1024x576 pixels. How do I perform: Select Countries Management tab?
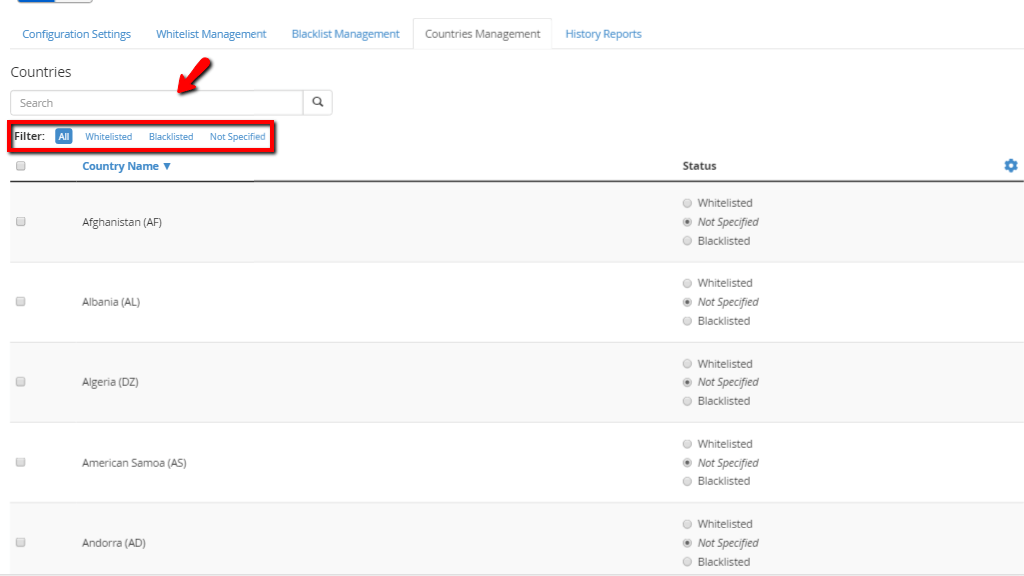click(483, 34)
